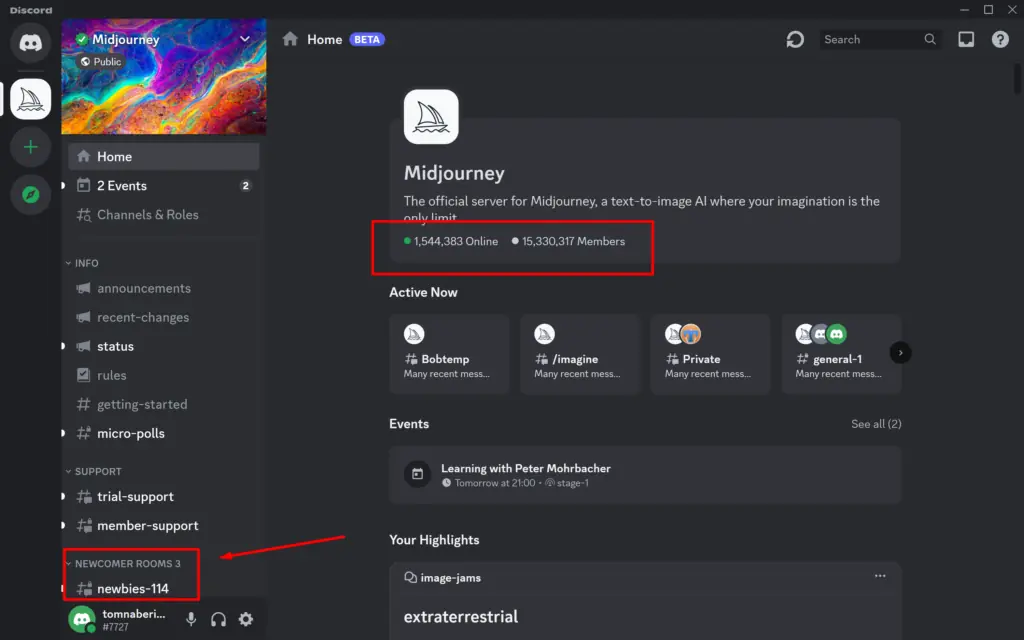Collapse the INFO category
The width and height of the screenshot is (1024, 640).
click(82, 263)
